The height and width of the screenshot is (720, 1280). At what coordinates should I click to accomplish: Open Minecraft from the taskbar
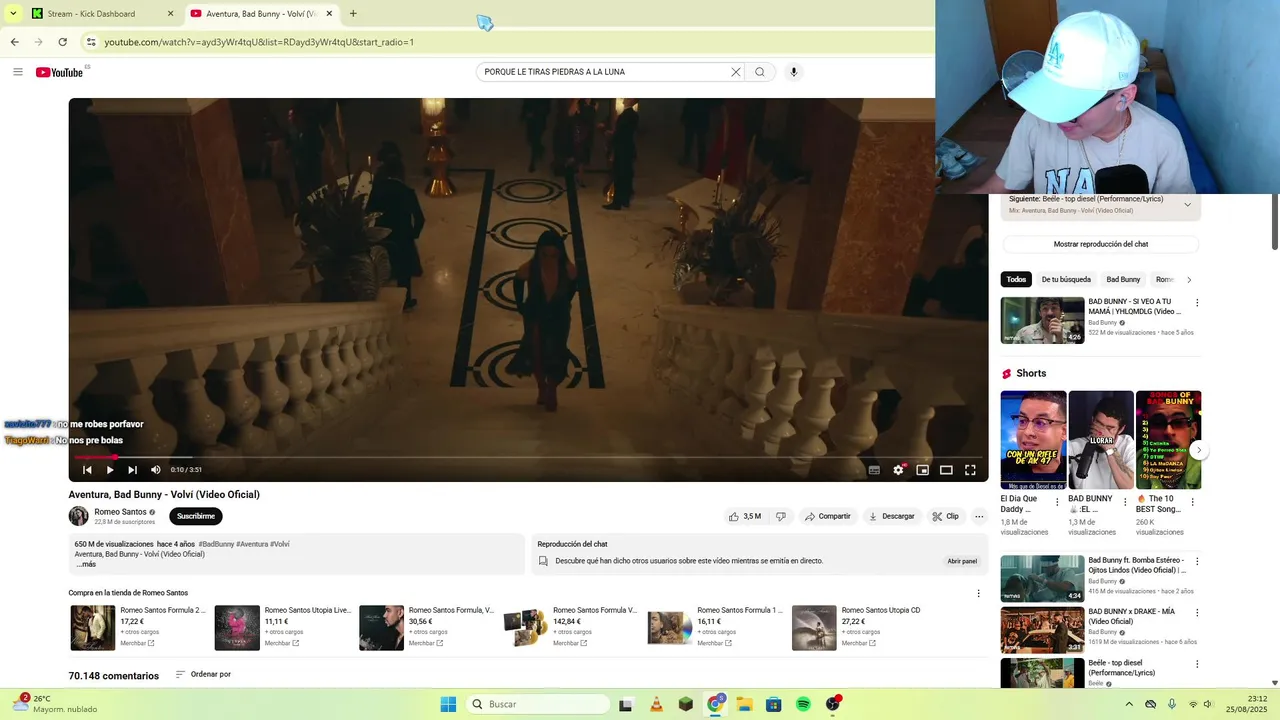coord(685,704)
